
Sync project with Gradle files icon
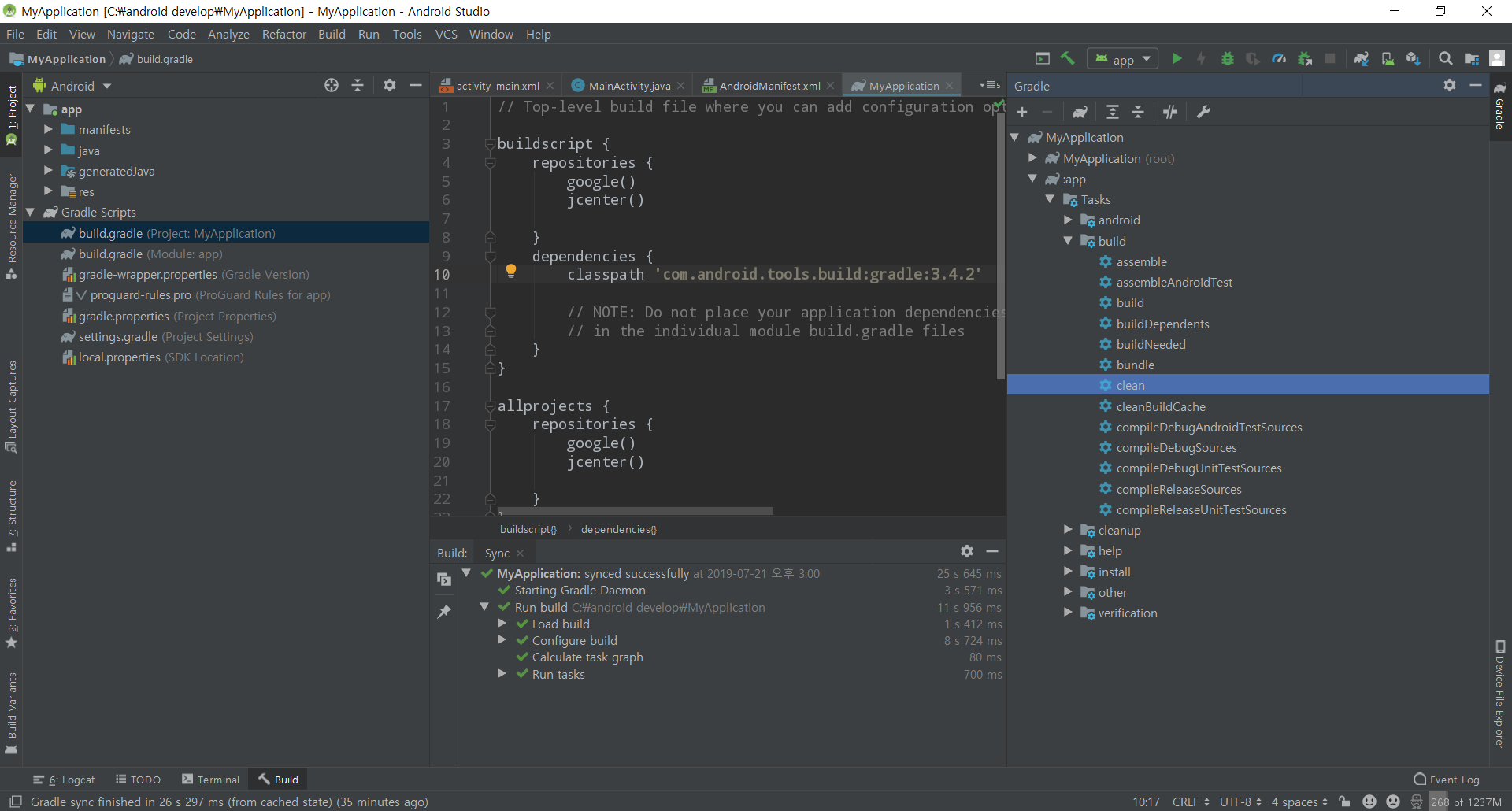[x=1362, y=58]
